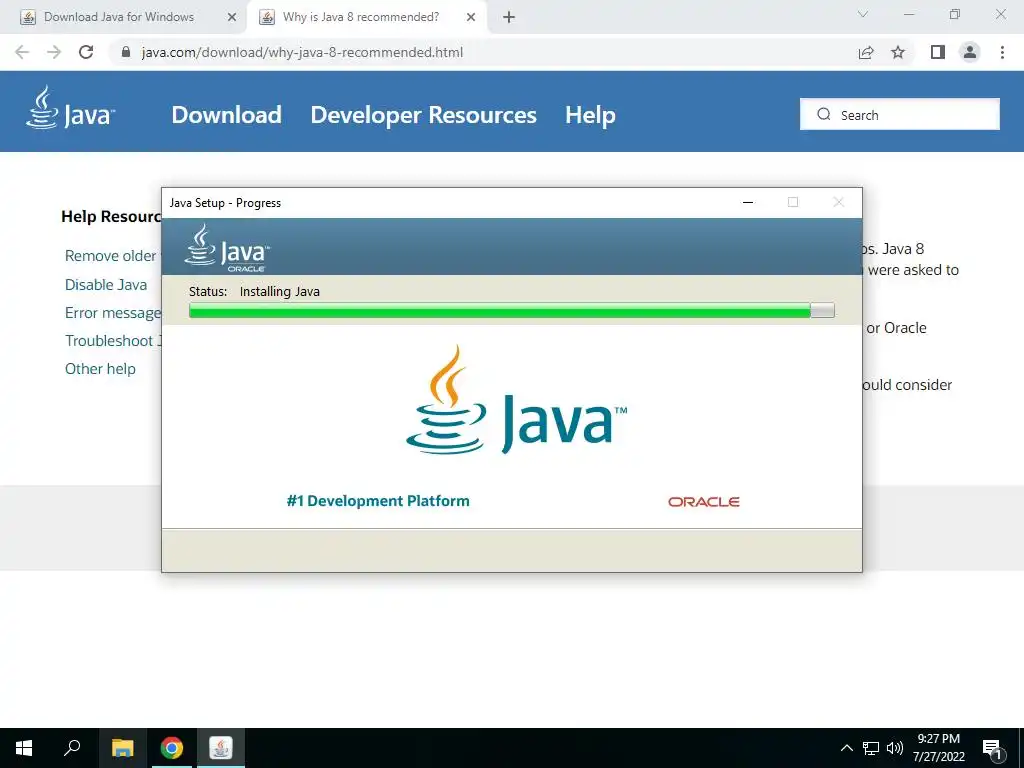
Task: Open the clock showing 9:27 PM
Action: (x=938, y=748)
